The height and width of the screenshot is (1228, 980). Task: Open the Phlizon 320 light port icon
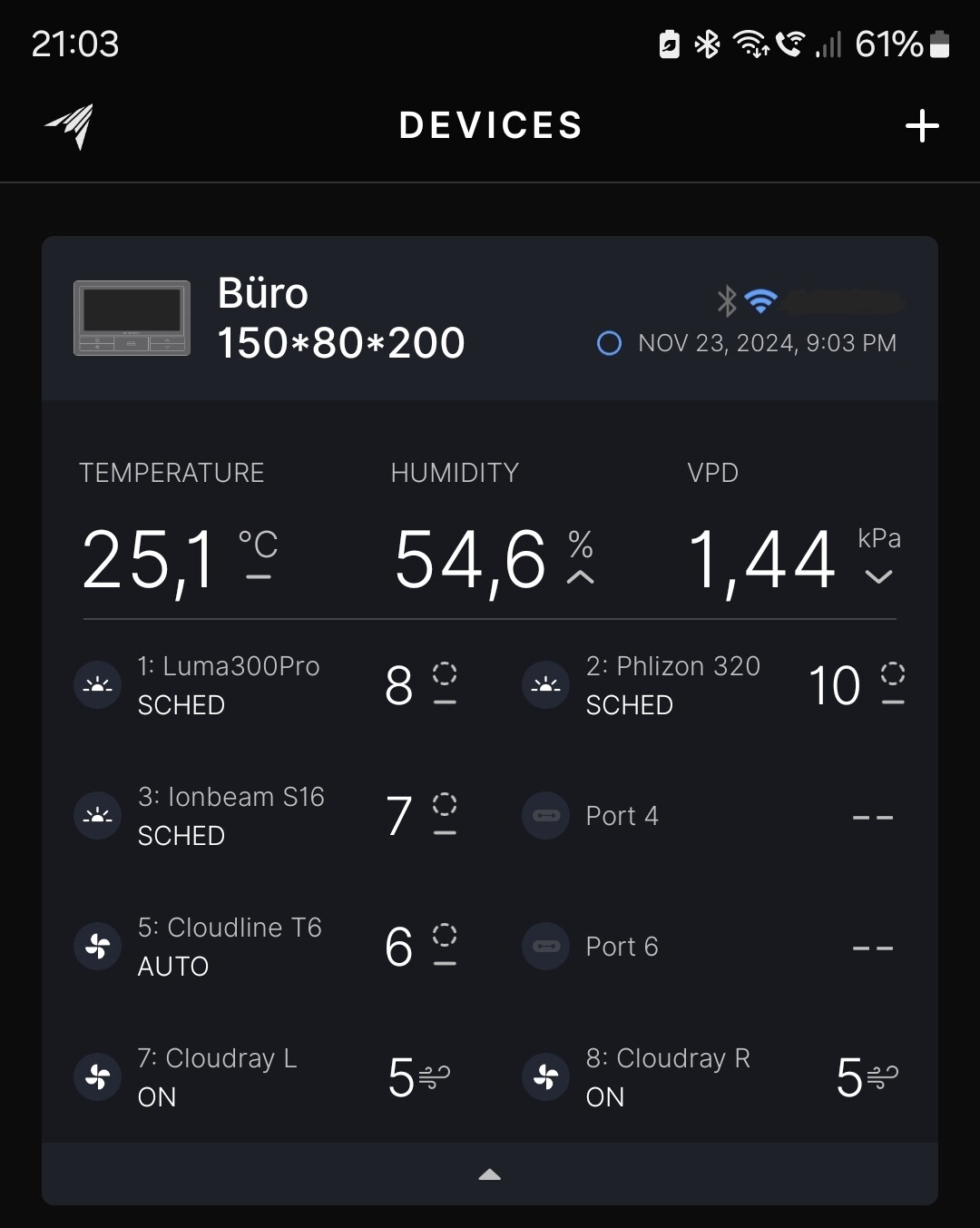coord(545,685)
